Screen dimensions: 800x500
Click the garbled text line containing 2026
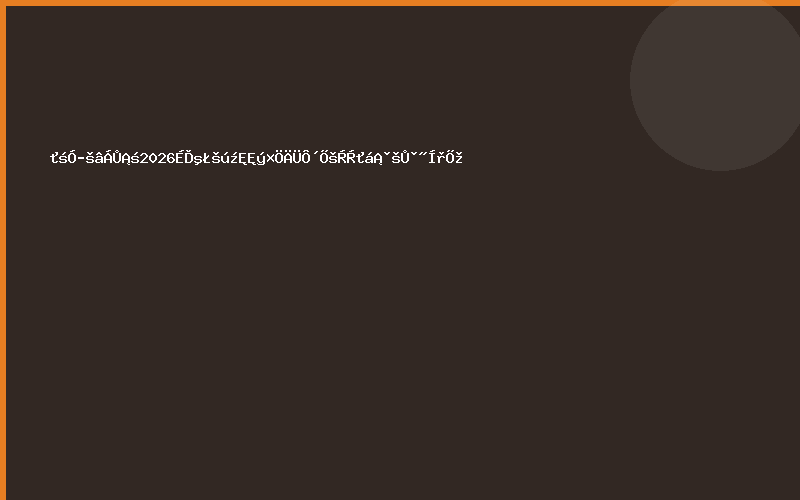(256, 158)
